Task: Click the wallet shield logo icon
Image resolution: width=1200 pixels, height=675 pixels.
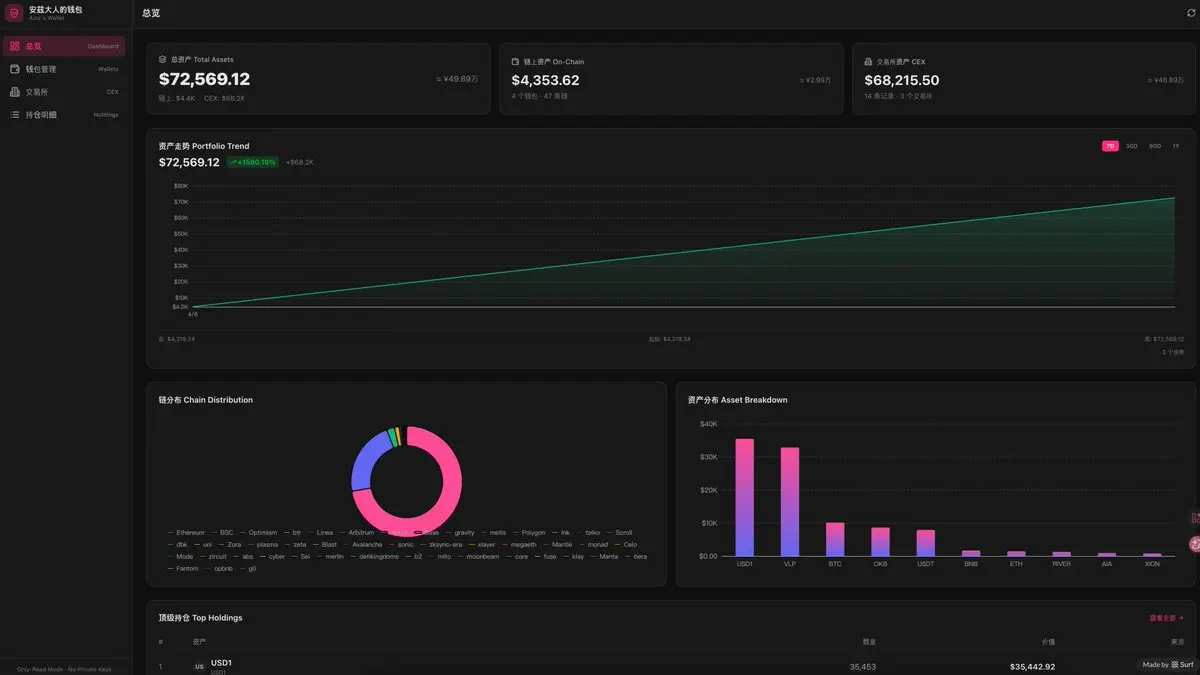Action: pyautogui.click(x=14, y=13)
